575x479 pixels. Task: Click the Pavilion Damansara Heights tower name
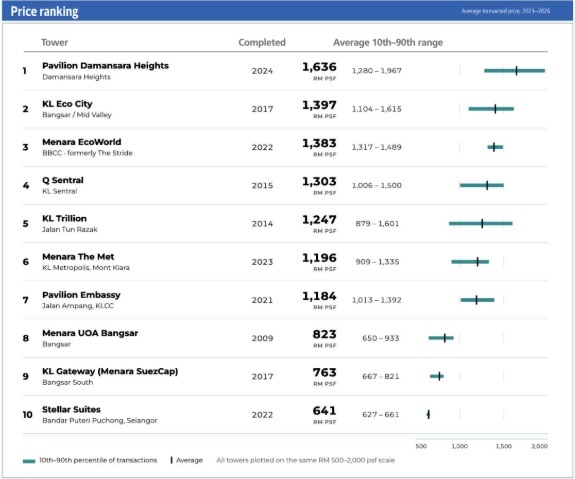[x=105, y=66]
